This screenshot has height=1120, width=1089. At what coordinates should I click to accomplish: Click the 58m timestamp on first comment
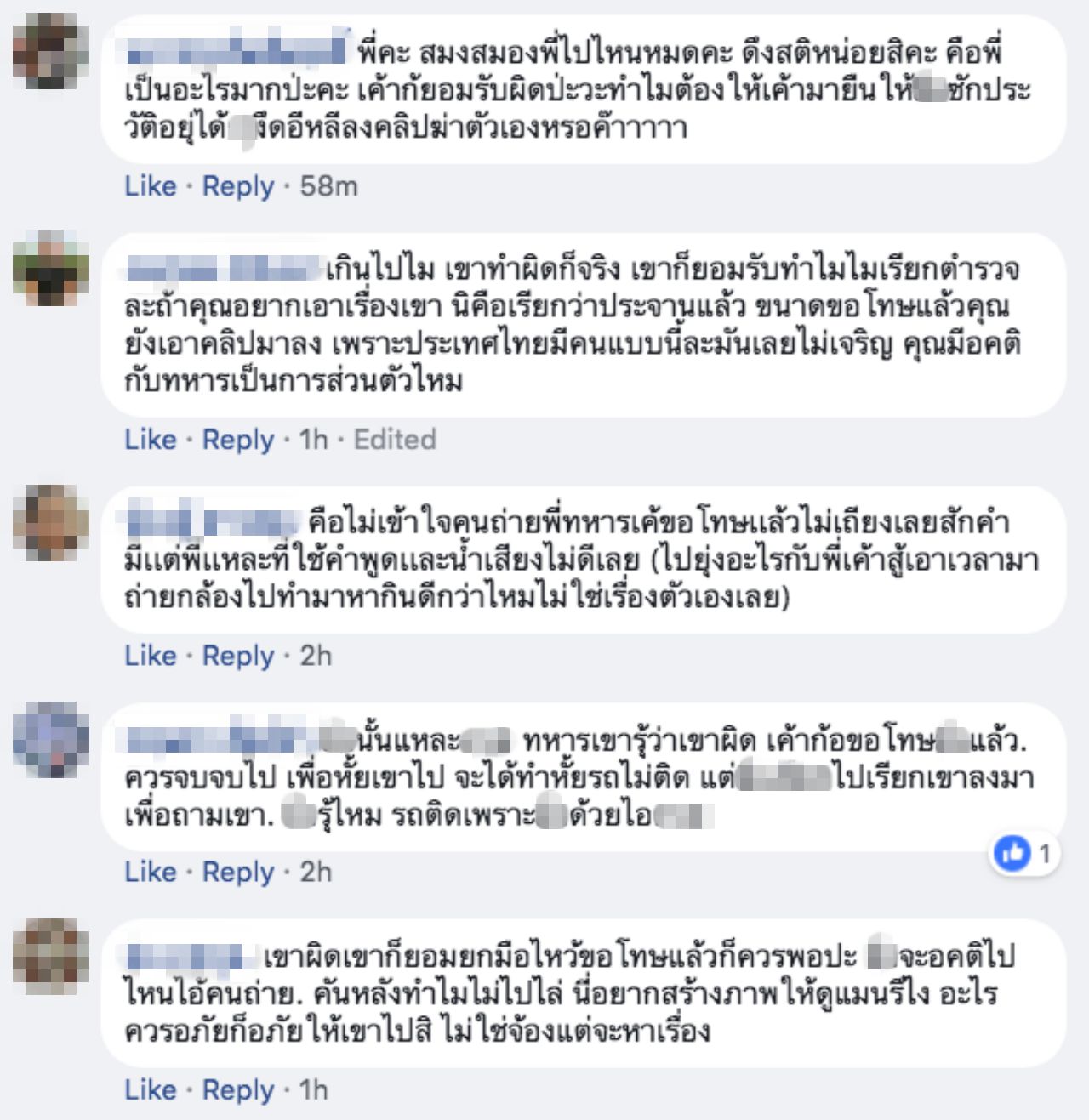(x=328, y=186)
